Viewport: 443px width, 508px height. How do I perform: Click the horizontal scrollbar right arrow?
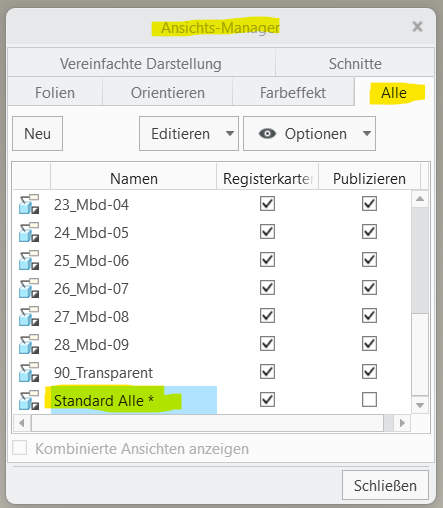[402, 423]
